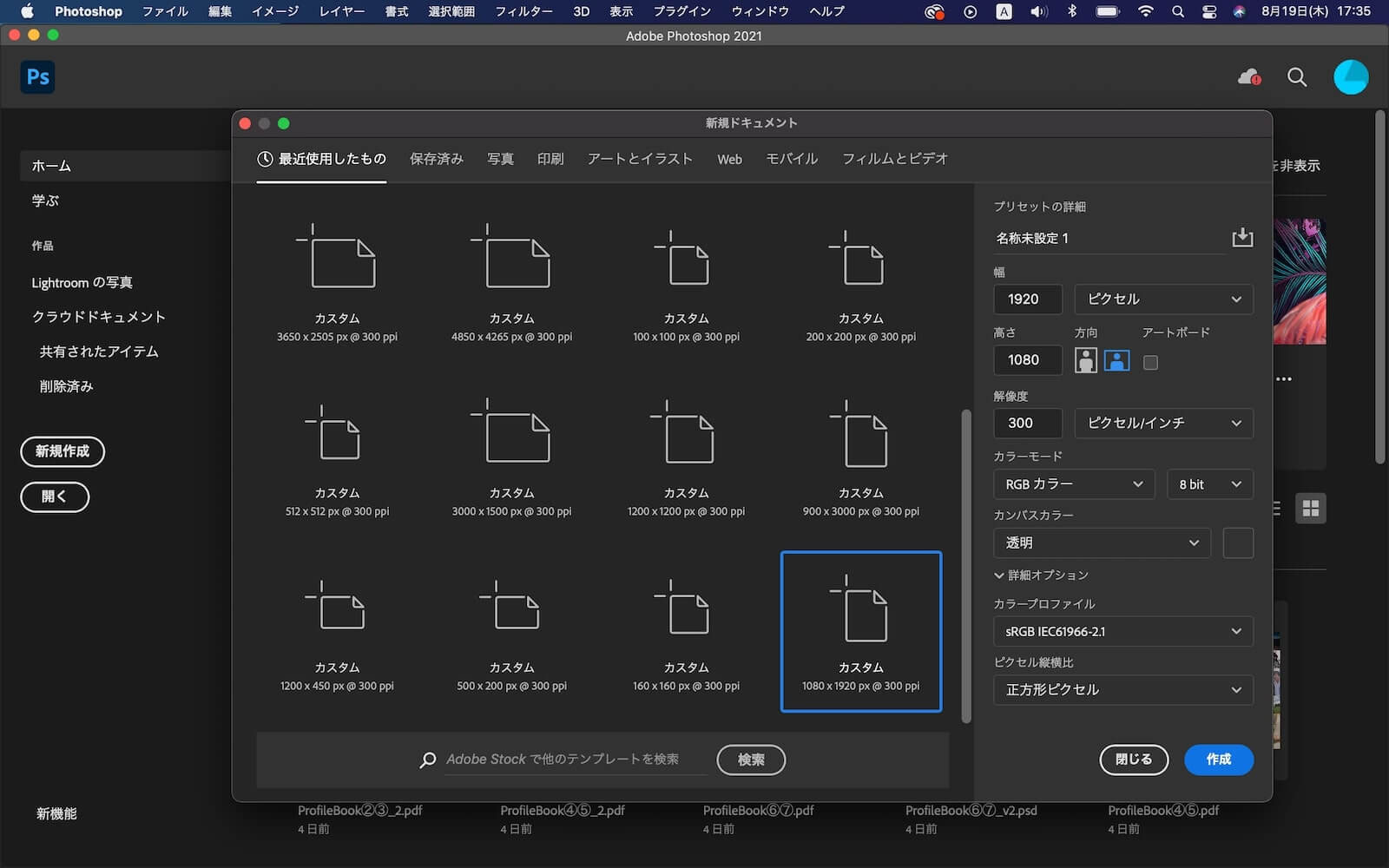This screenshot has height=868, width=1389.
Task: Click the 作成 button
Action: tap(1219, 759)
